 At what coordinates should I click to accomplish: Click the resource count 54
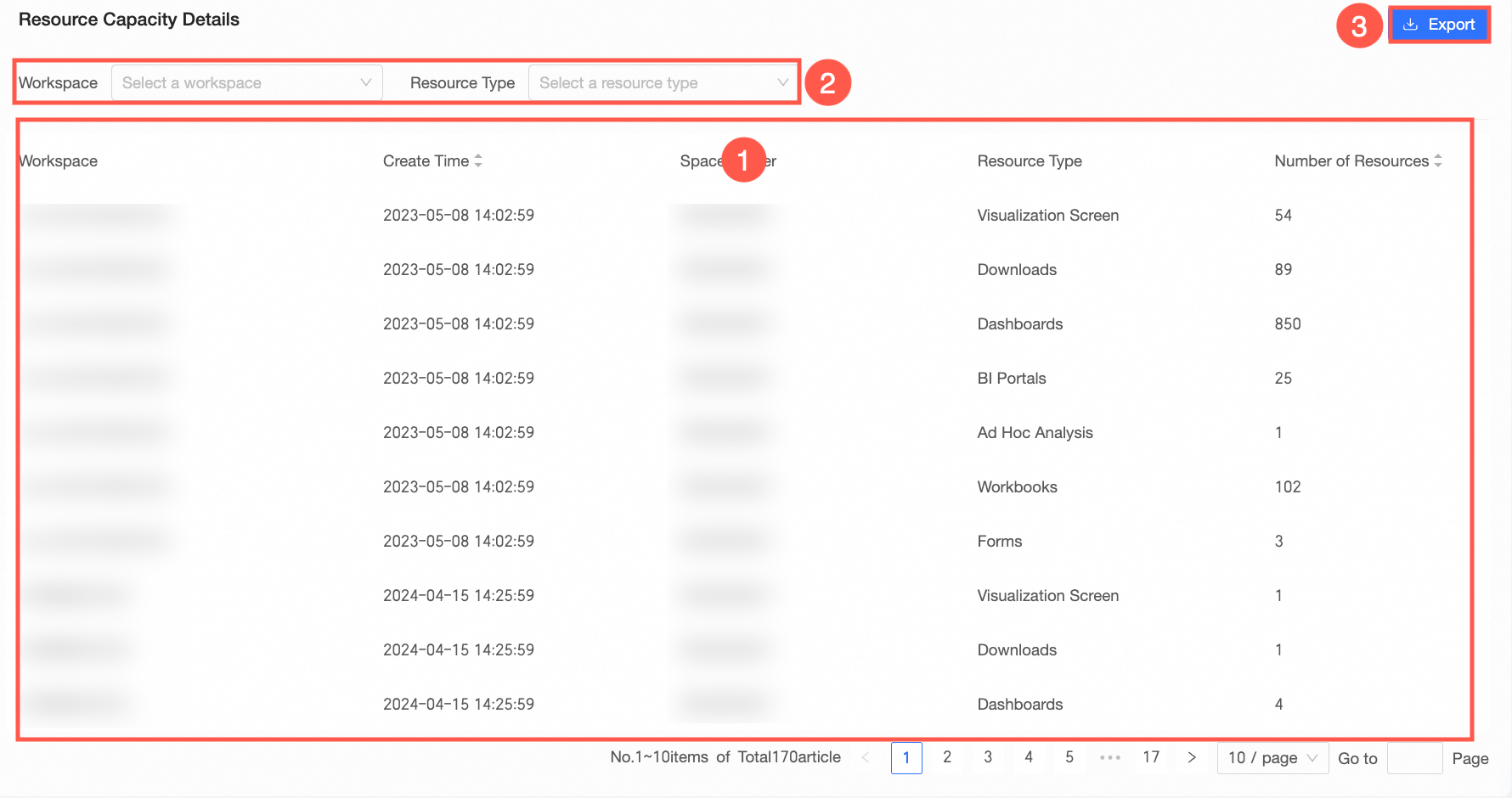tap(1284, 216)
